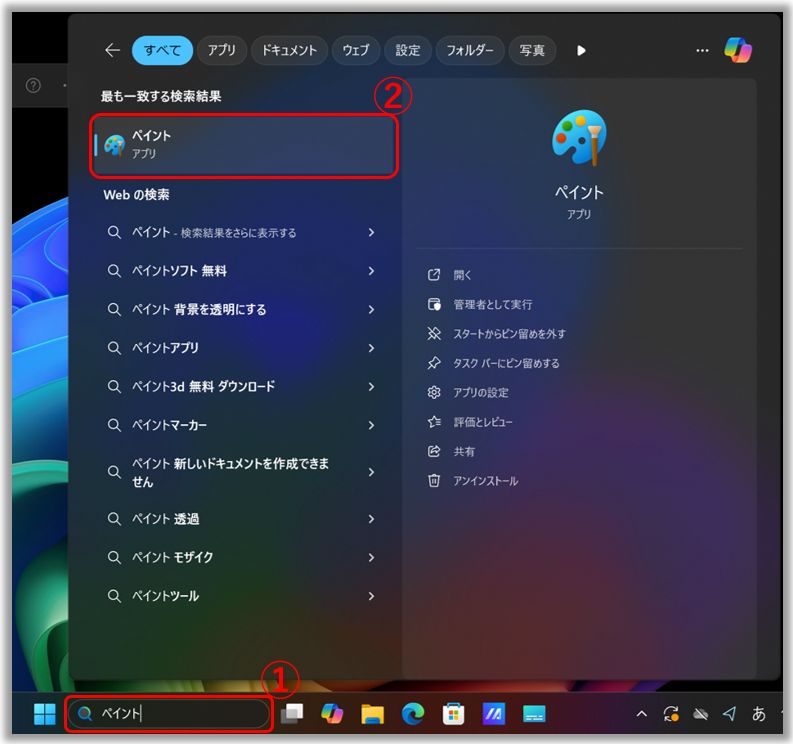Select ペイントソフト 無料 web search text
The height and width of the screenshot is (744, 793).
(179, 271)
